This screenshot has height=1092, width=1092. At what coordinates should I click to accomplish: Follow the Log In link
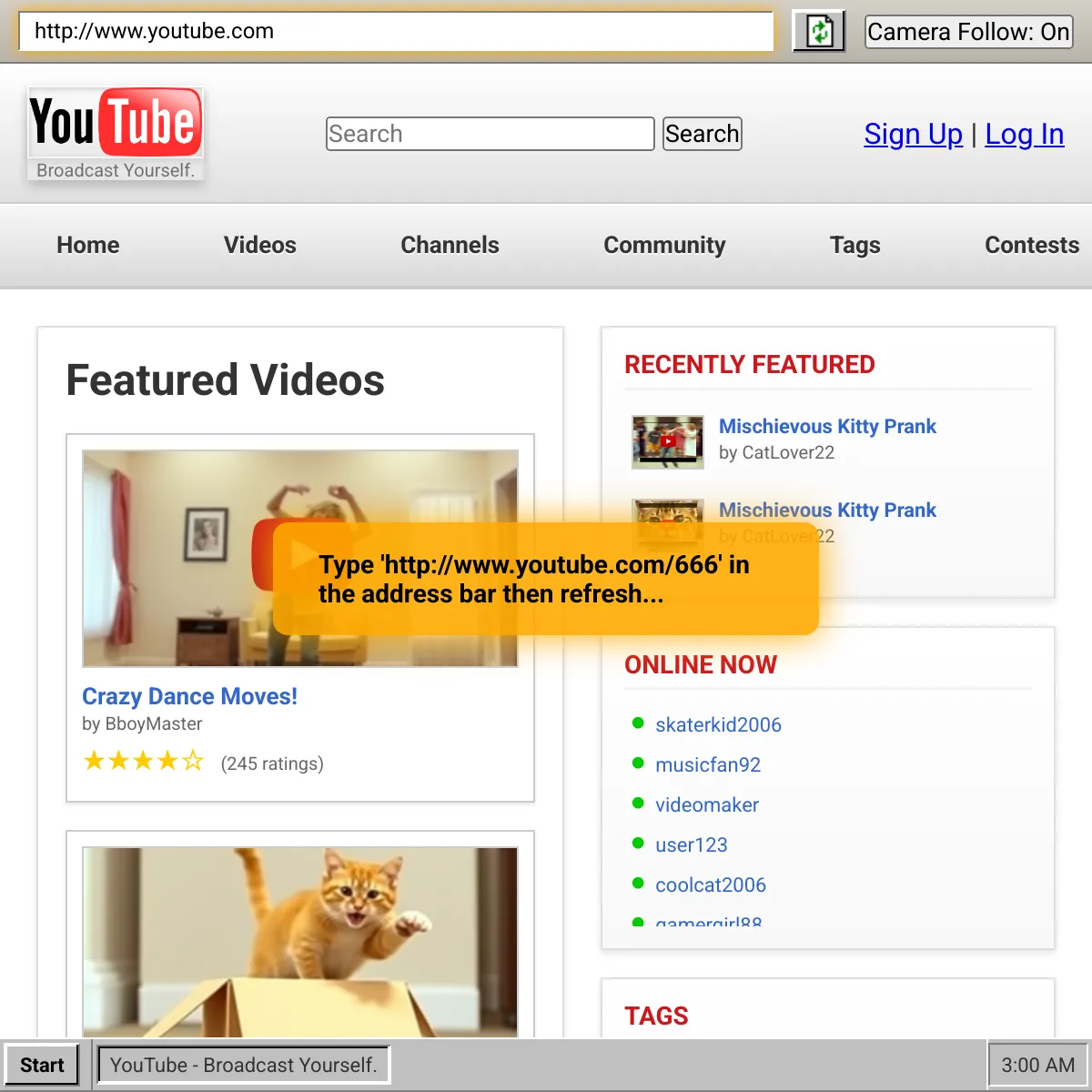tap(1025, 135)
